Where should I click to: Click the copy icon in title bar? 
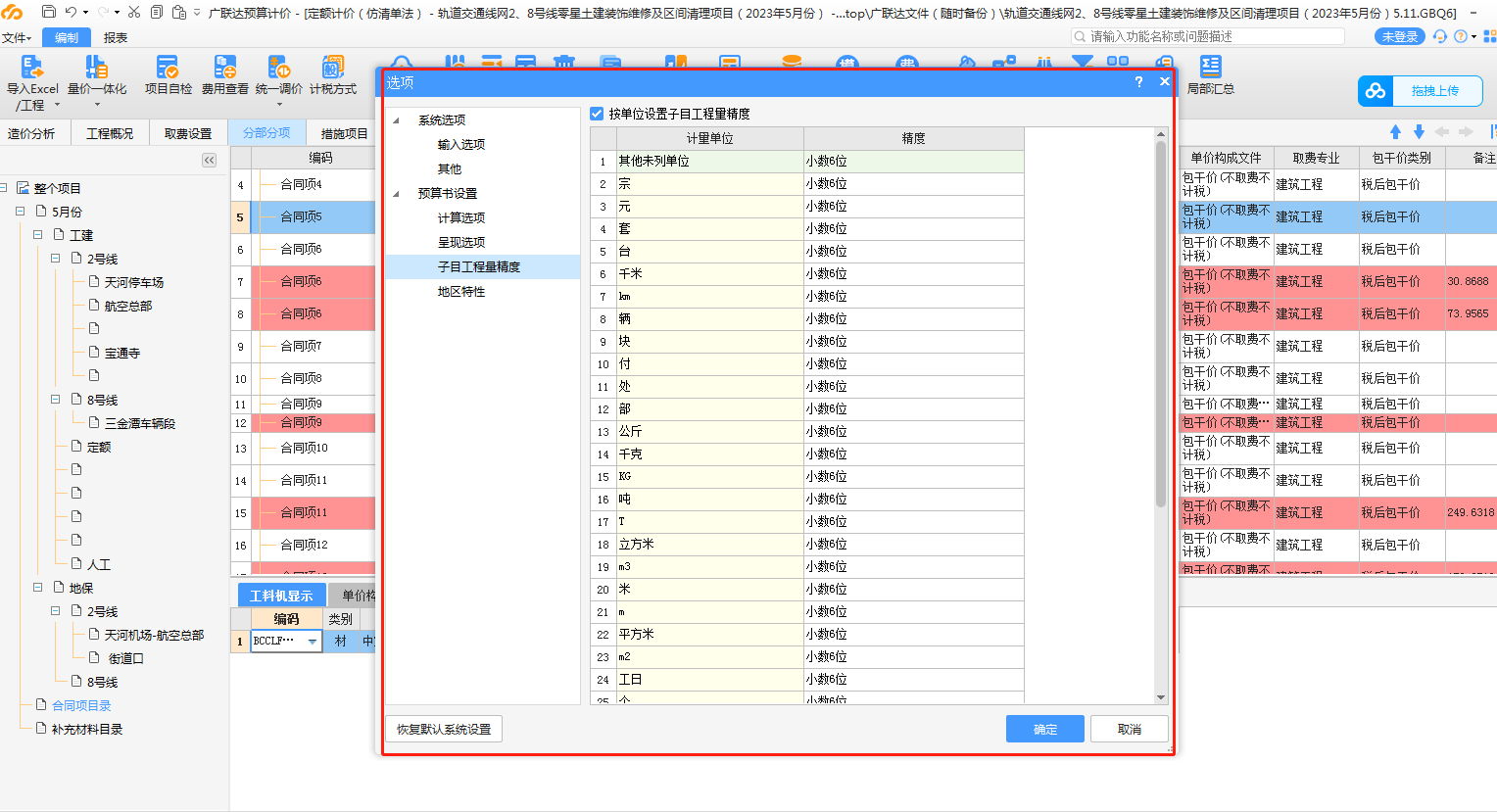point(157,12)
